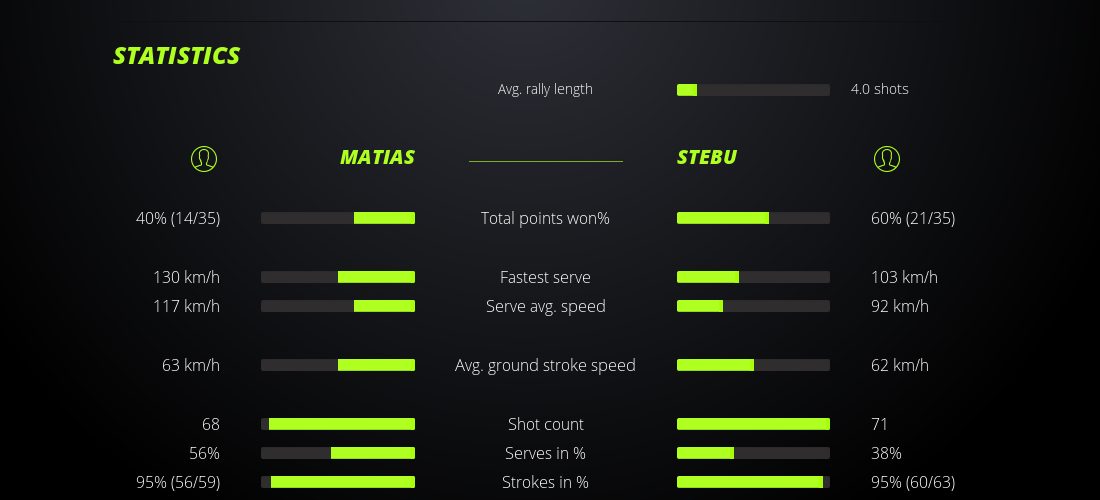This screenshot has height=500, width=1100.
Task: Click the 60% (21/35) points value
Action: pyautogui.click(x=913, y=218)
